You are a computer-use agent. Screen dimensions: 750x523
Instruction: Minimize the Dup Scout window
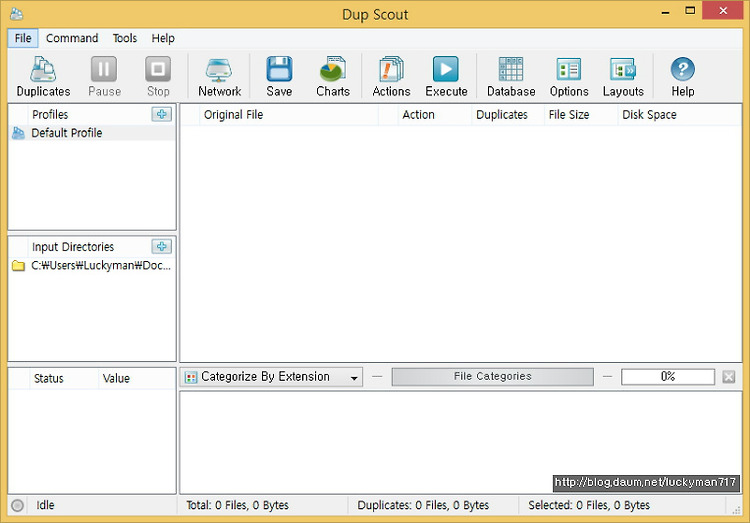click(665, 11)
